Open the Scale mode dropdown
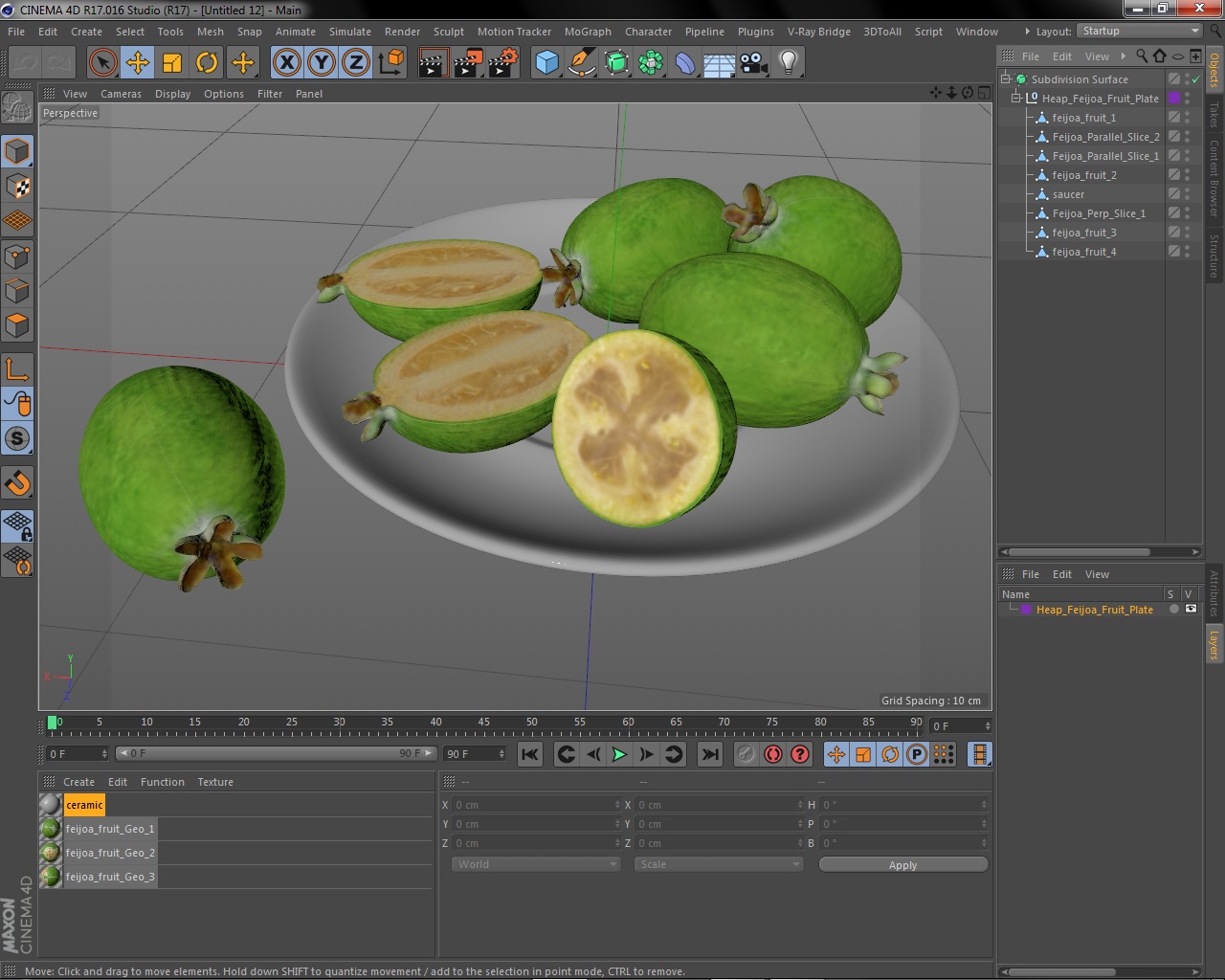This screenshot has width=1225, height=980. pyautogui.click(x=718, y=864)
